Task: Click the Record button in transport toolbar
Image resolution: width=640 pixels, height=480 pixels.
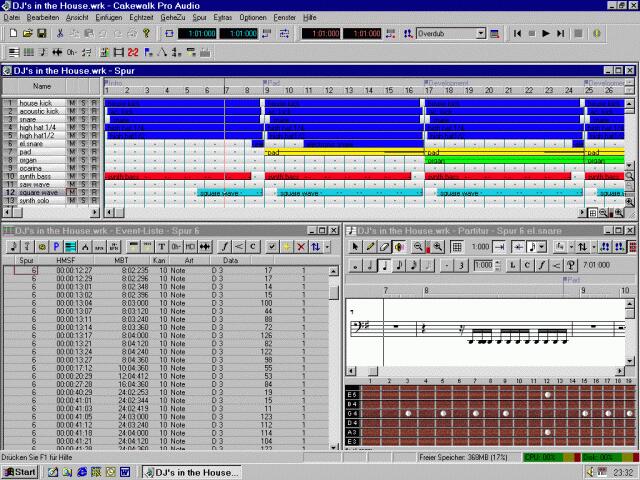Action: [x=578, y=33]
